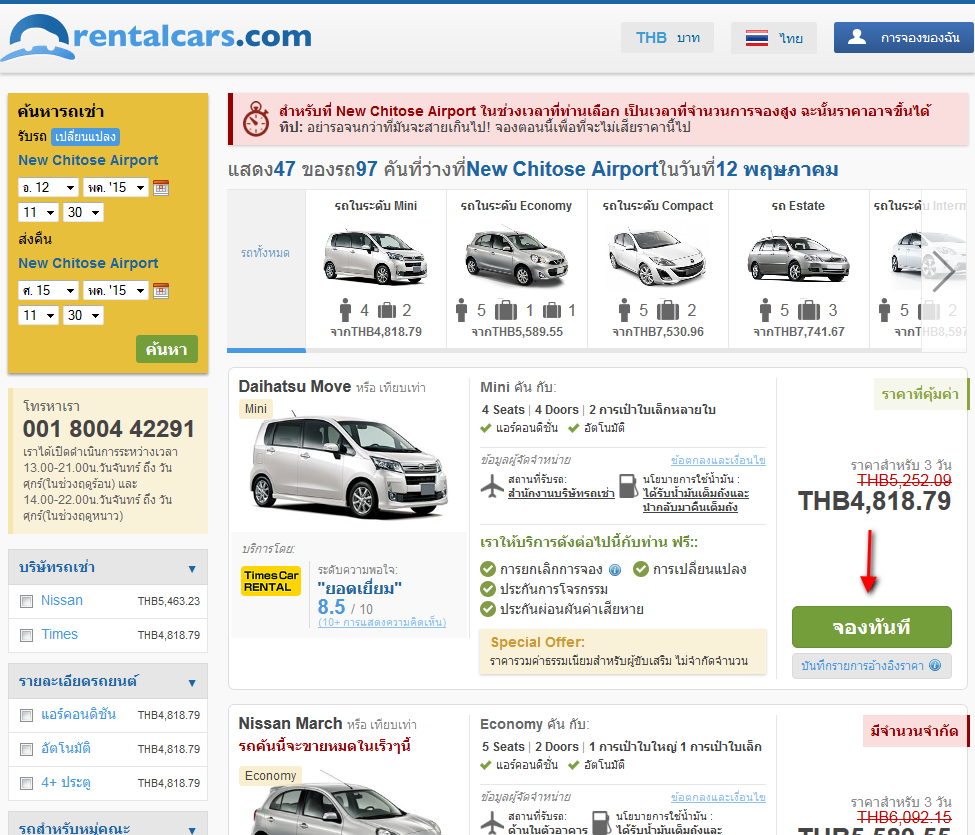Click the fuel pump icon in Daihatsu Move card
975x835 pixels.
[628, 486]
